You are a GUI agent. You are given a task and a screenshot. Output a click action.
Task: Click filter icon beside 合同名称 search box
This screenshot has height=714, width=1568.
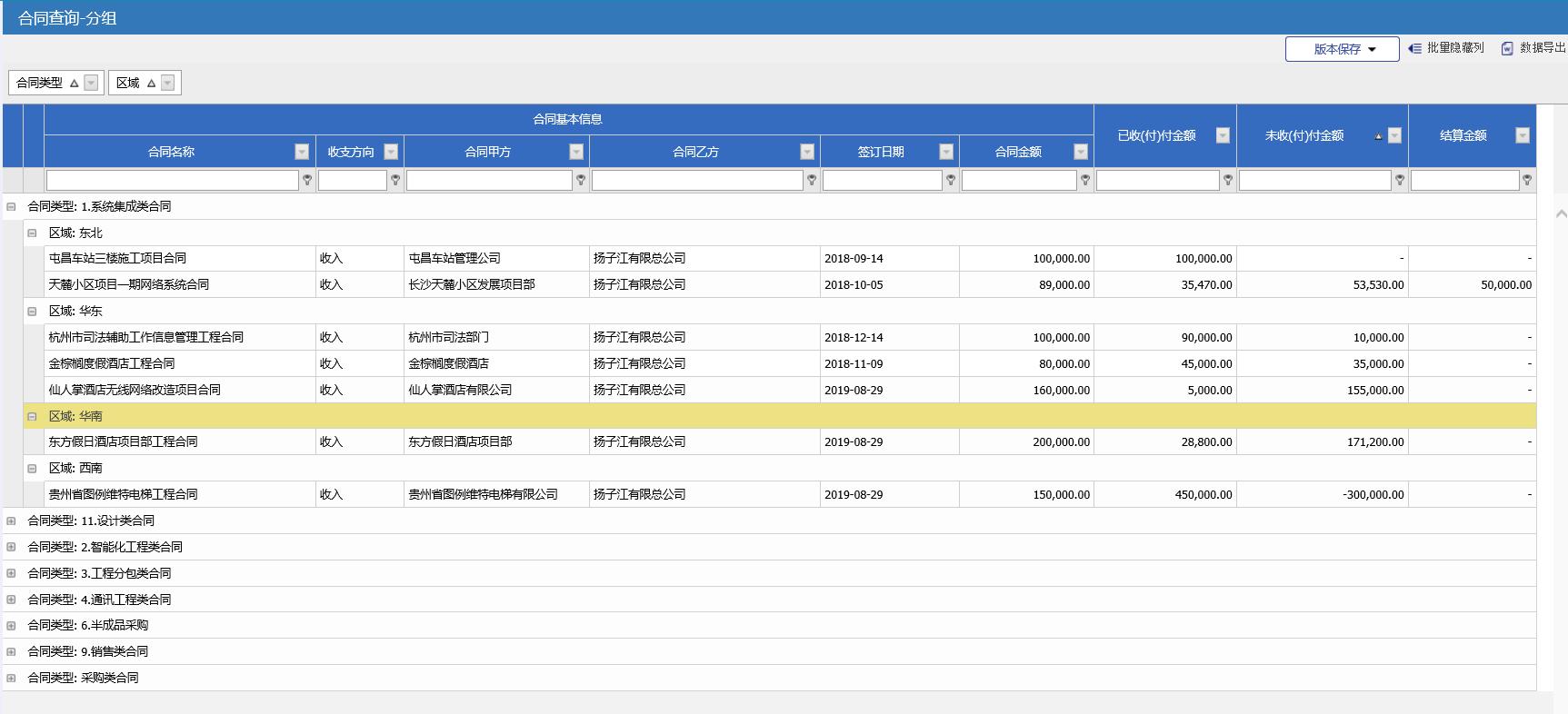coord(307,181)
